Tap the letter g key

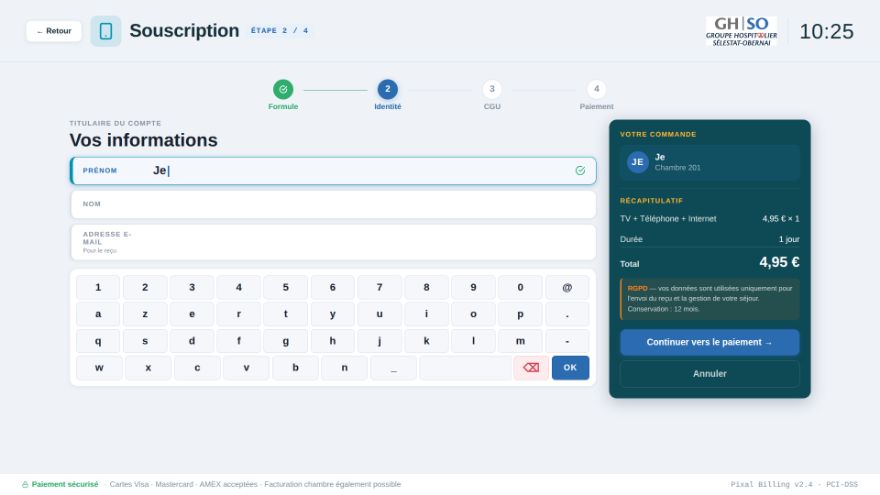(286, 341)
